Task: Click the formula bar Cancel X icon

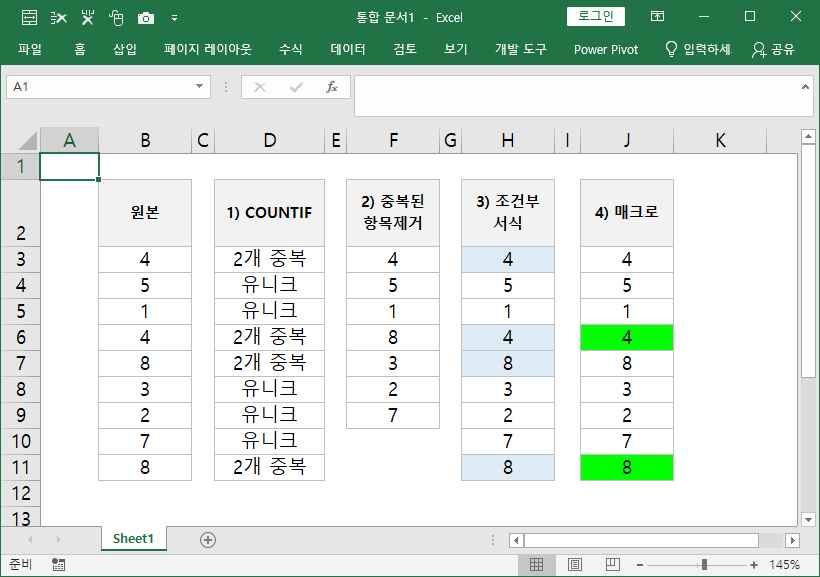Action: (x=260, y=87)
